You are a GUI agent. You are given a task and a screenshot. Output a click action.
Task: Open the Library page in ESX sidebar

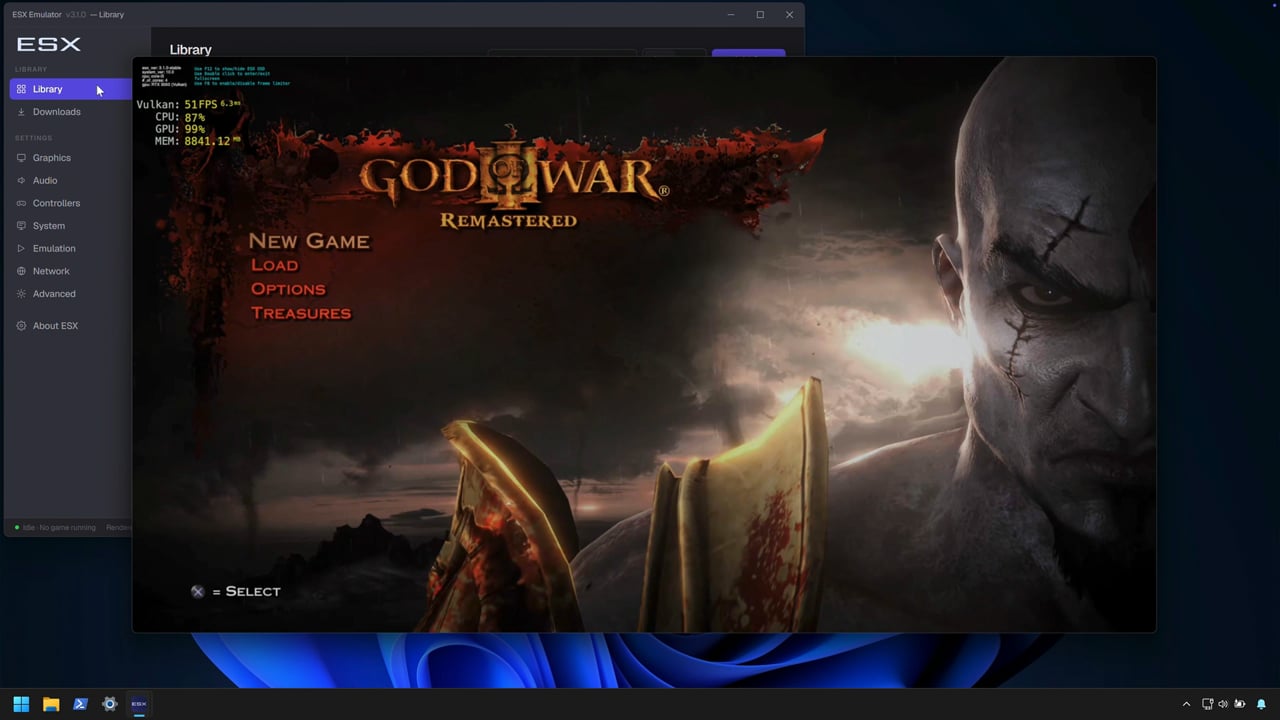pyautogui.click(x=70, y=89)
